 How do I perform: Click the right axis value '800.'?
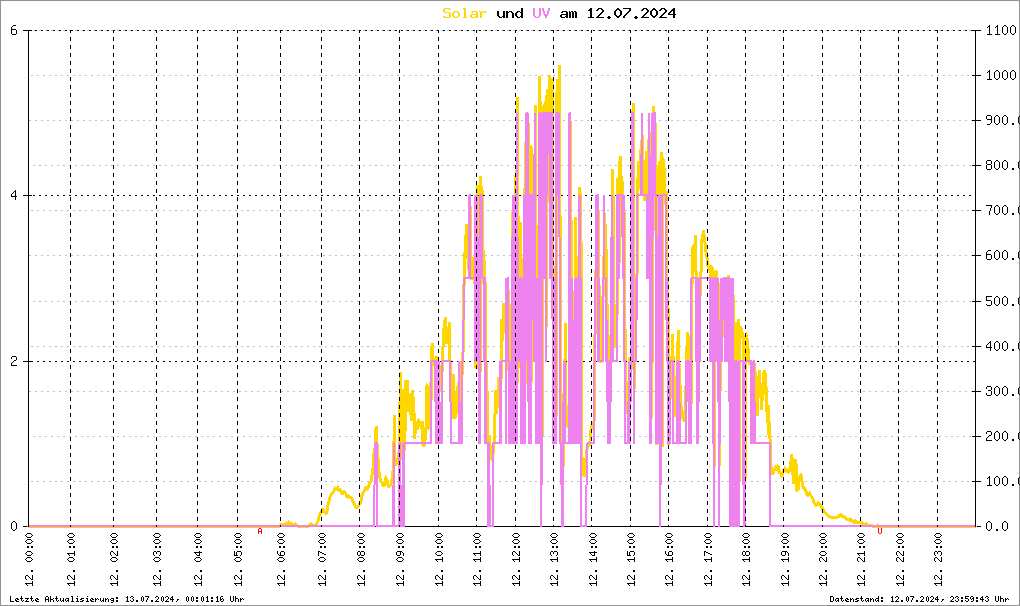pos(1002,166)
